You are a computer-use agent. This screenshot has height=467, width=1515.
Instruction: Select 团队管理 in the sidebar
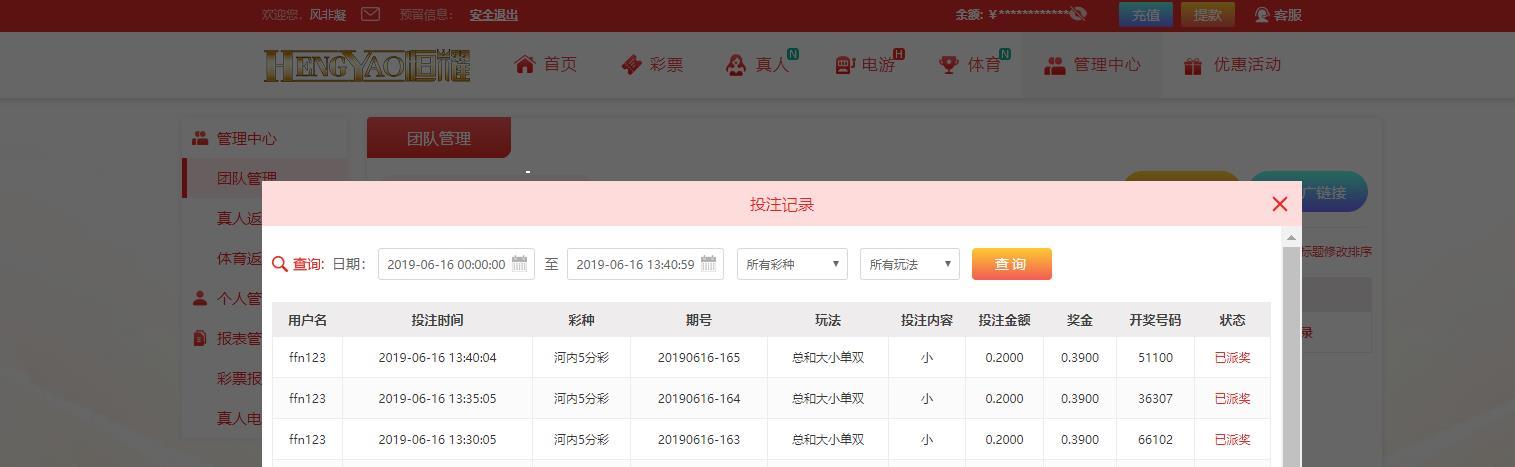pos(247,178)
